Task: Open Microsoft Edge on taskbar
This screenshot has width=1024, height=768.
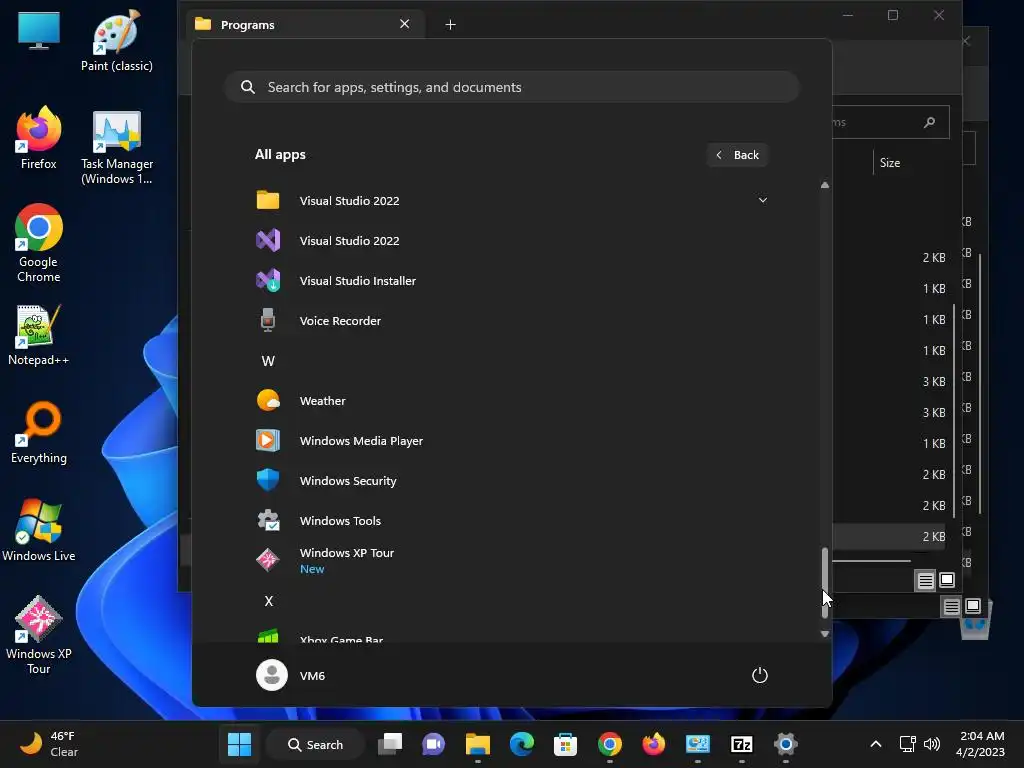Action: coord(521,744)
